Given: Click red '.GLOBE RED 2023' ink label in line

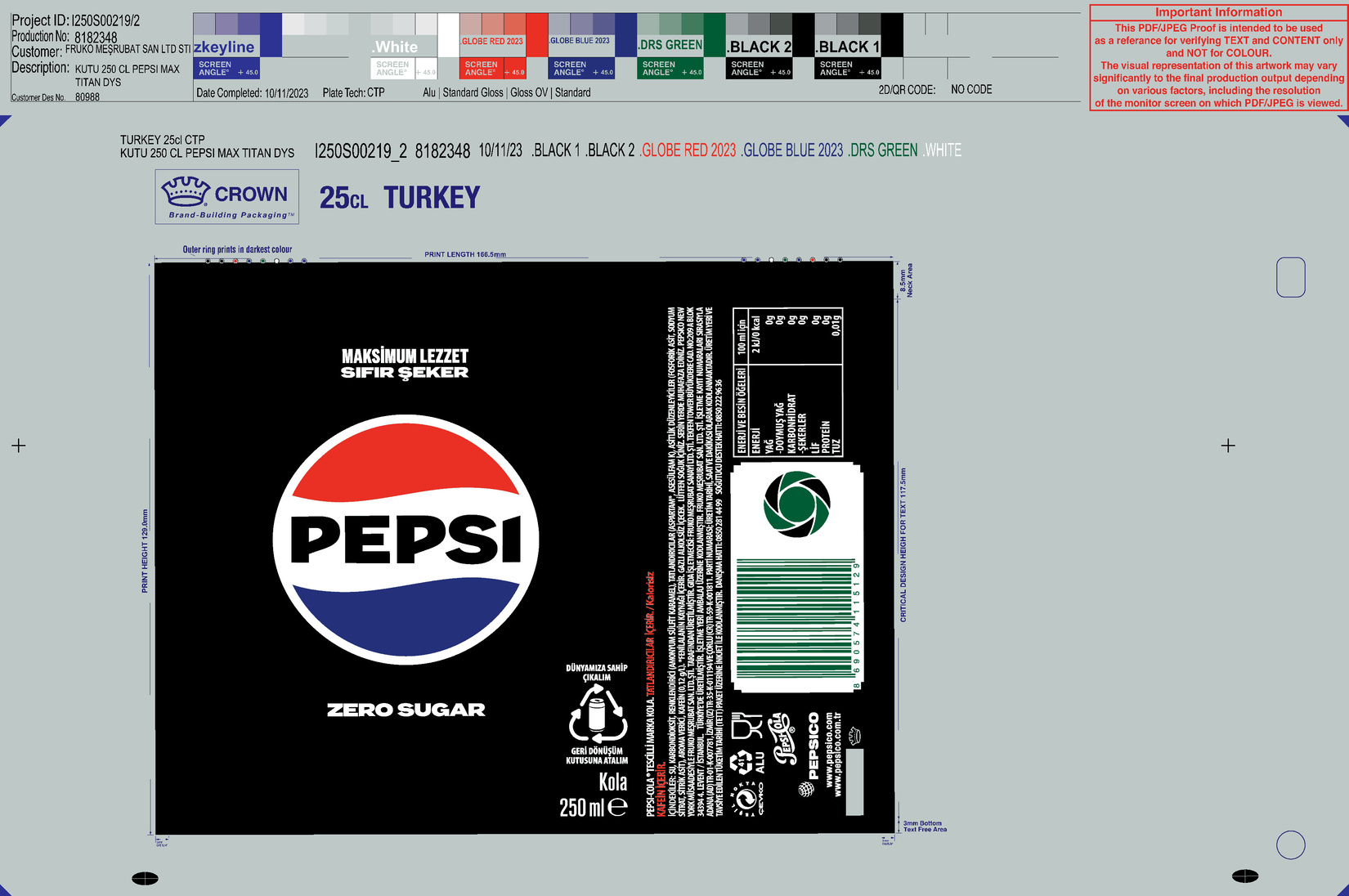Looking at the screenshot, I should coord(688,150).
